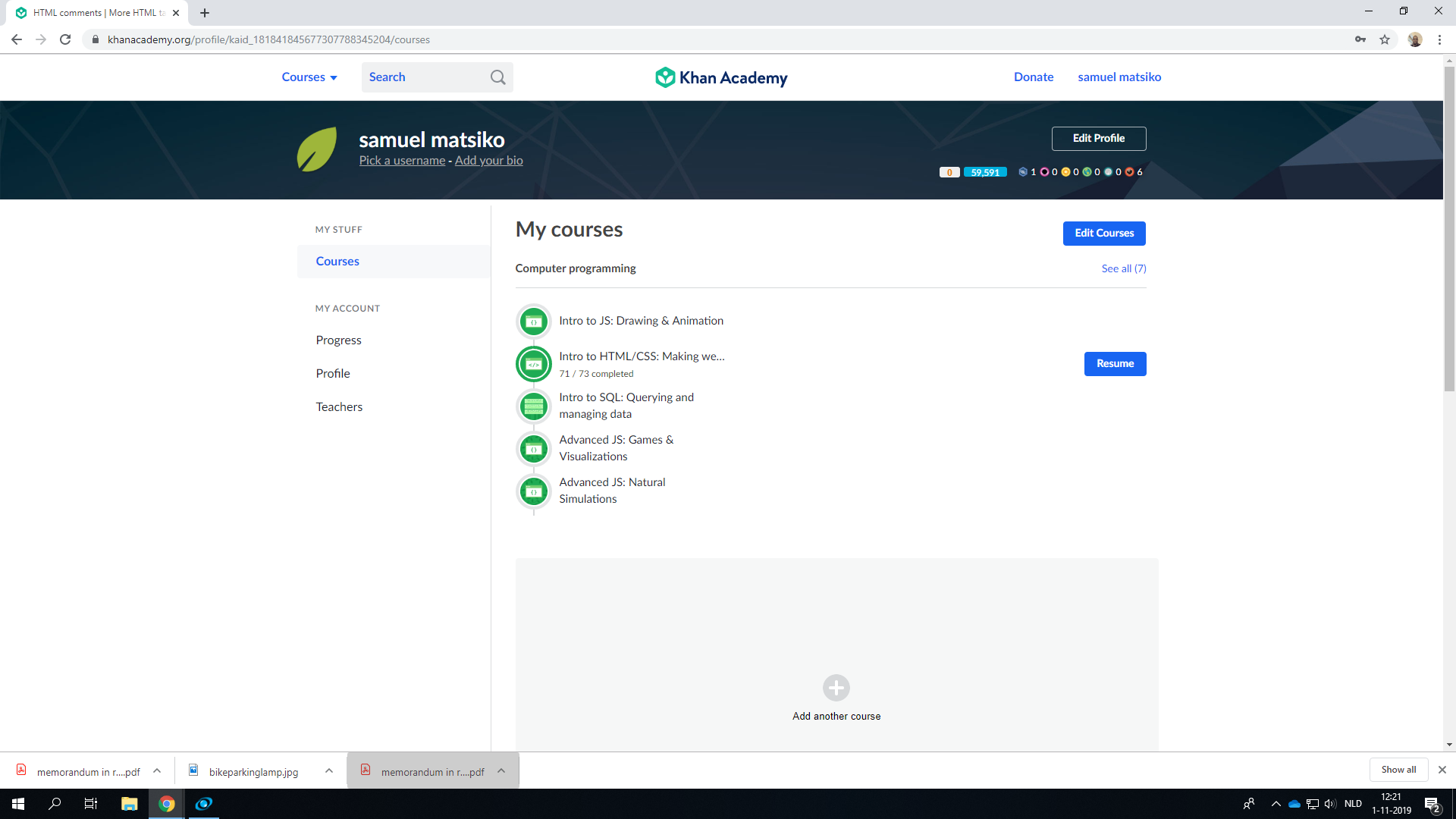Click the 71 / 73 completed text

point(596,374)
